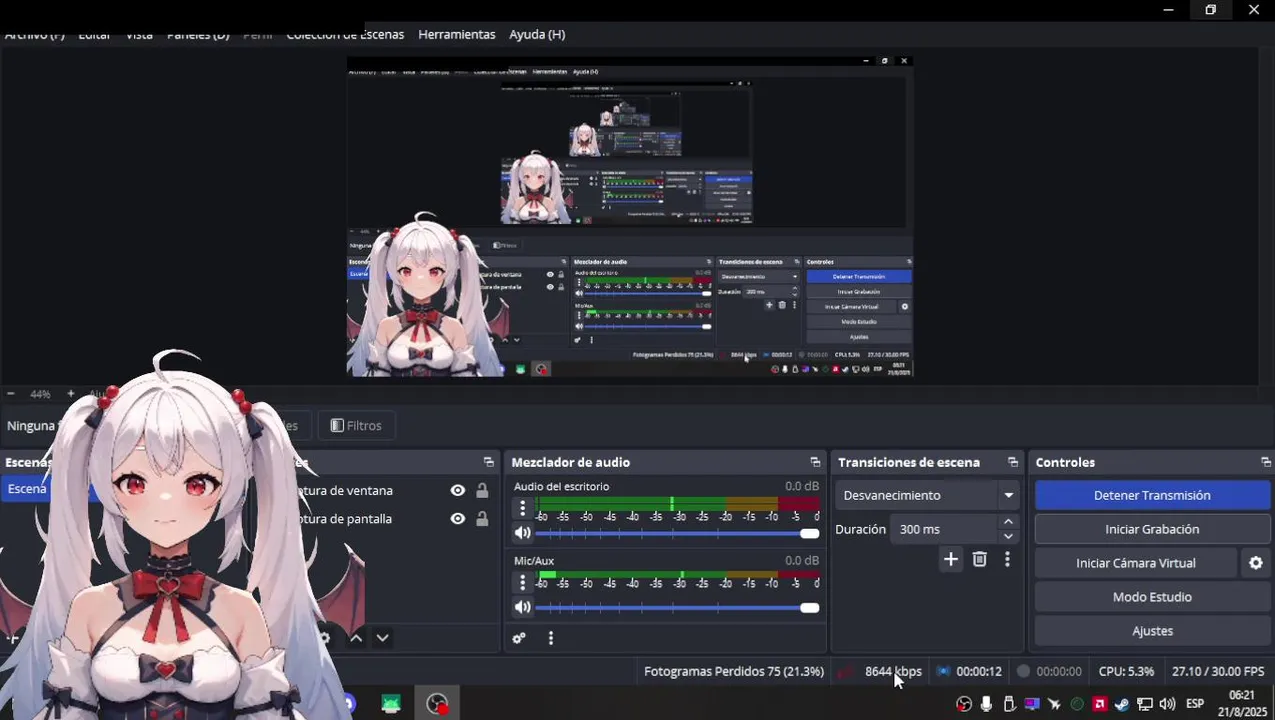
Task: Click Detener Transmisión
Action: point(1152,495)
